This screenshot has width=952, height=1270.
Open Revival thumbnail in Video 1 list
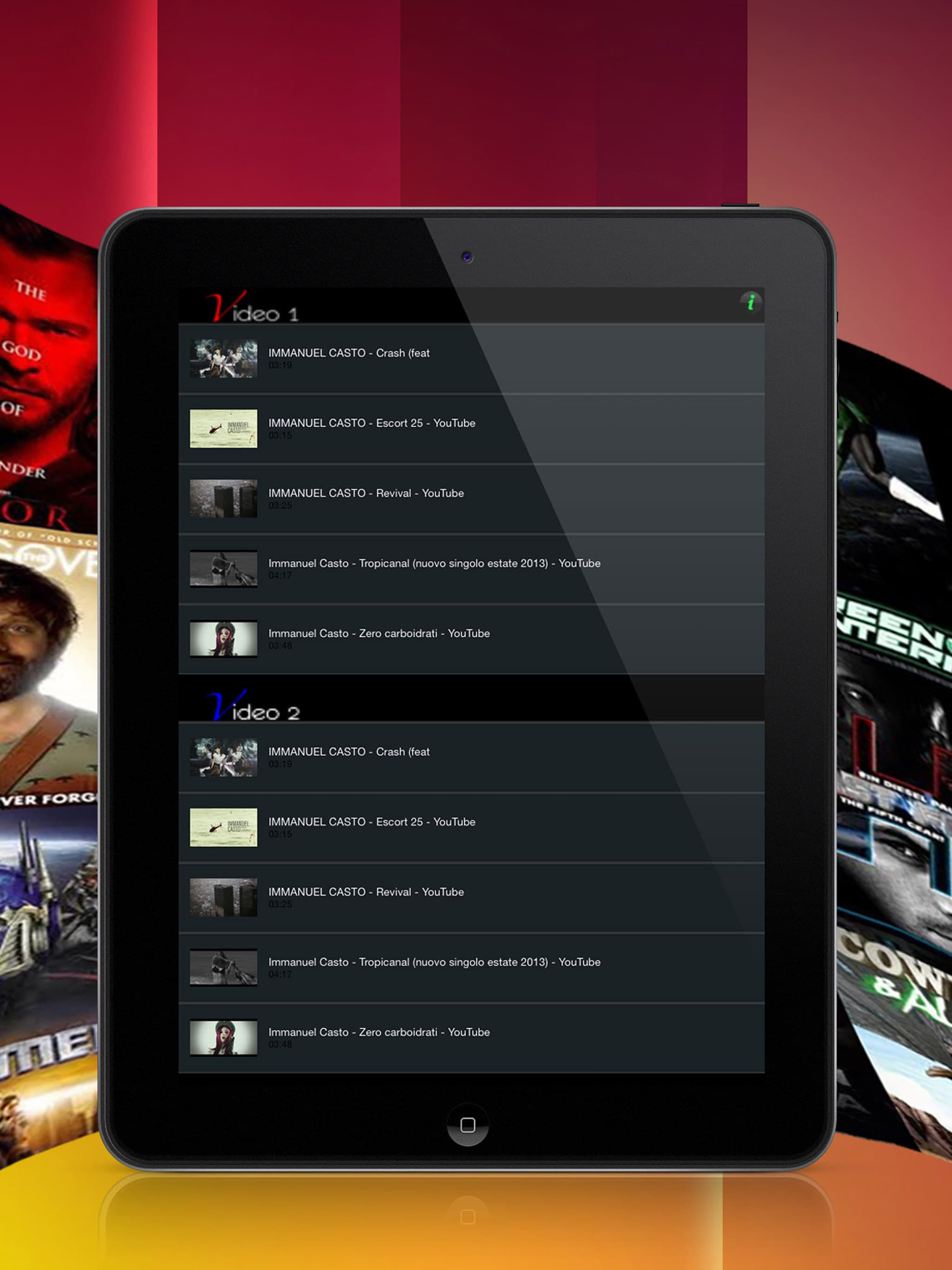(x=224, y=498)
